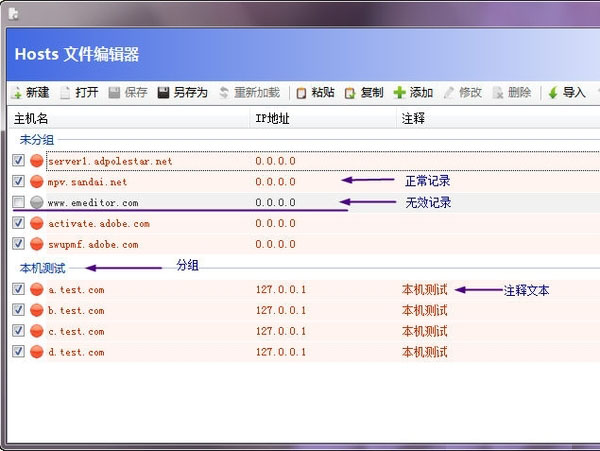Add a new record with 添加
The height and width of the screenshot is (451, 600).
coord(400,93)
